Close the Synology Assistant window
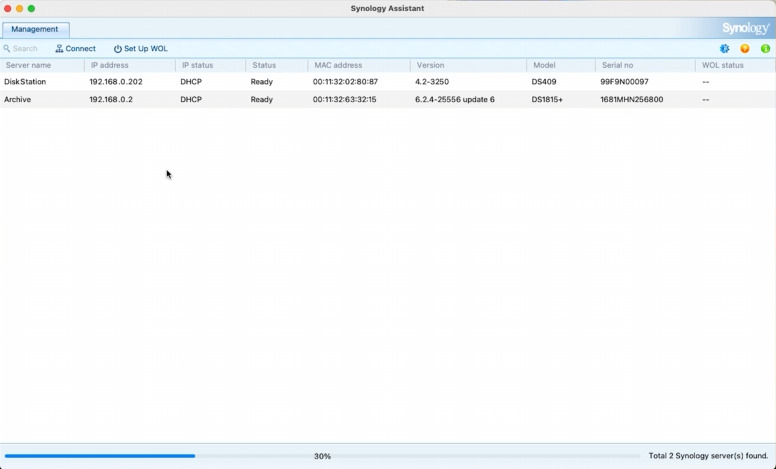Image resolution: width=776 pixels, height=469 pixels. point(7,8)
